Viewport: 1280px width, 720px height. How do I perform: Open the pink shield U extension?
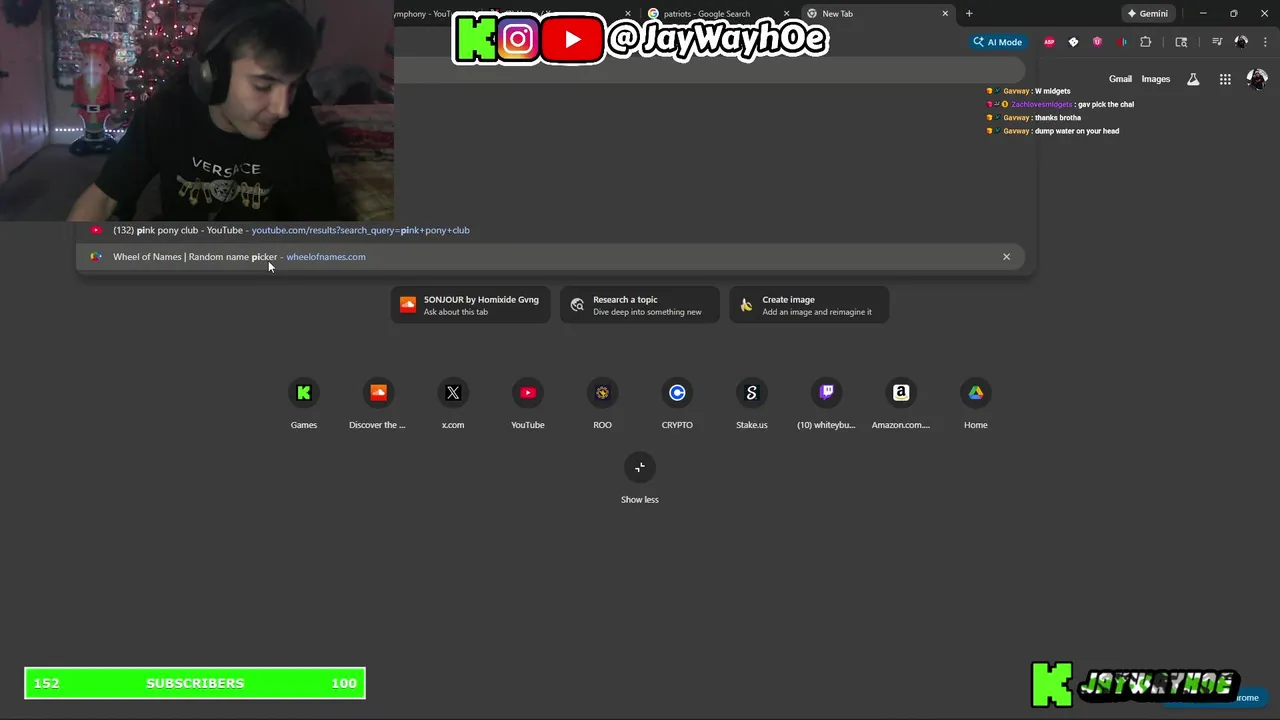(x=1097, y=42)
